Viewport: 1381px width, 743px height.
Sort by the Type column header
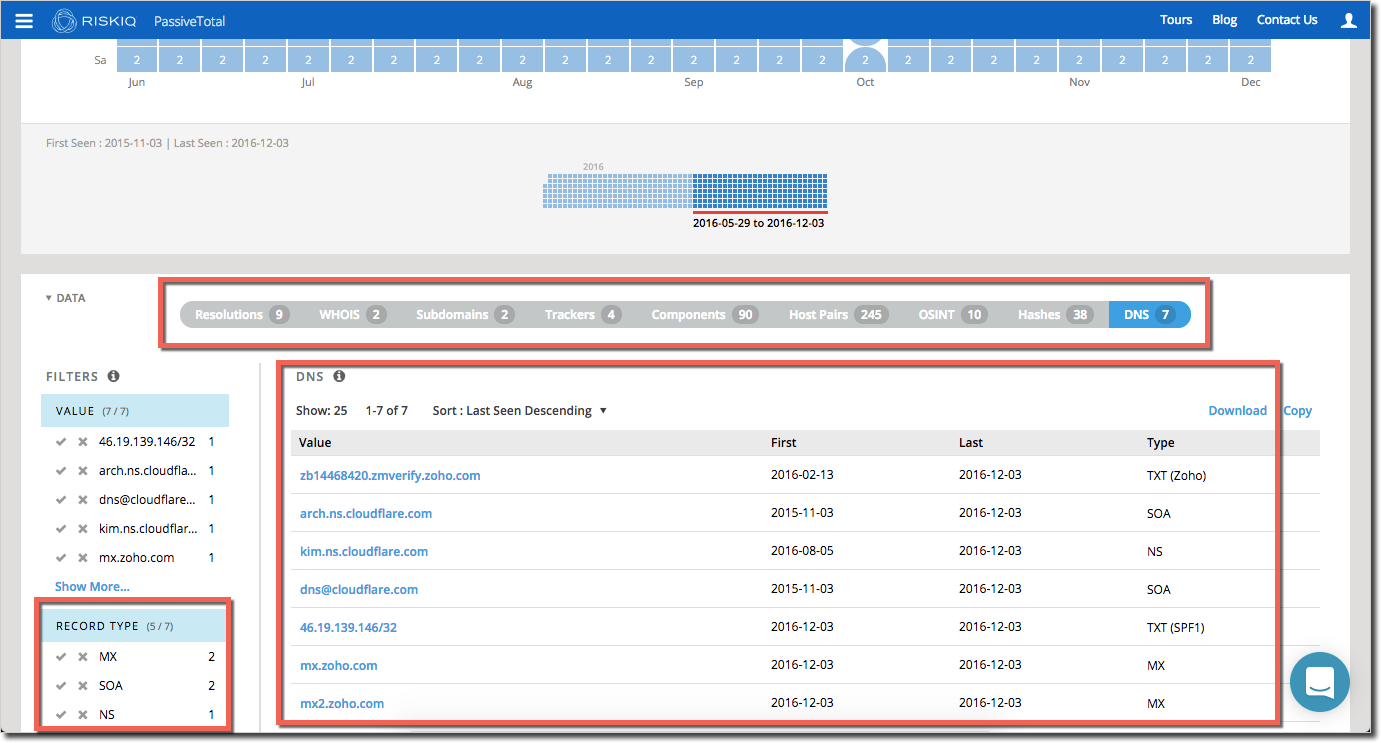[x=1160, y=443]
